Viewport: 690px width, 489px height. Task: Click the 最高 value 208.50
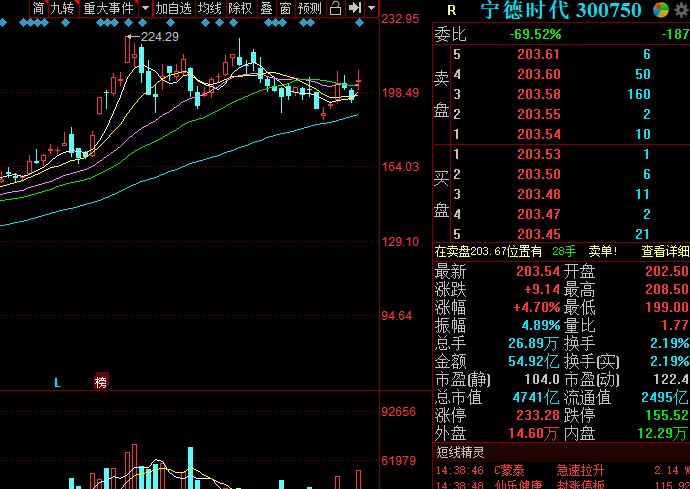667,289
